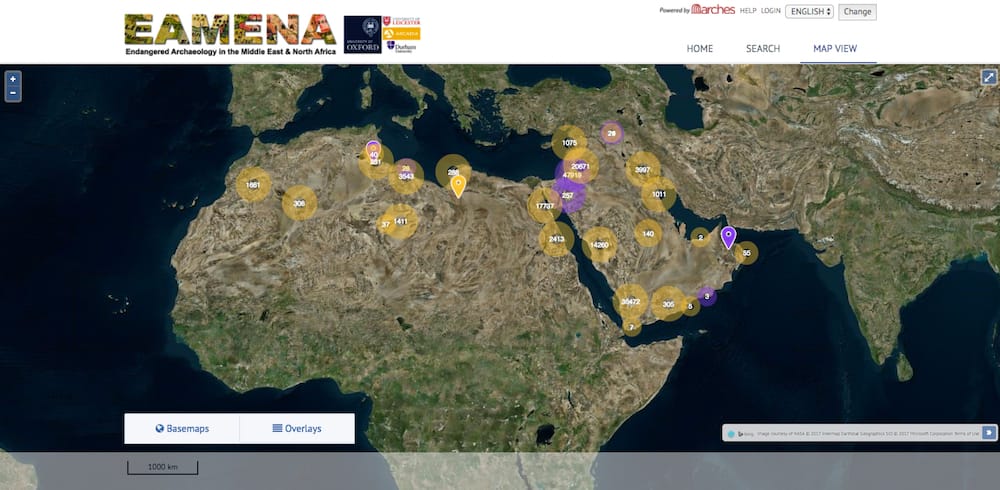The height and width of the screenshot is (490, 1000).
Task: Zoom out with the minus button
Action: (13, 93)
